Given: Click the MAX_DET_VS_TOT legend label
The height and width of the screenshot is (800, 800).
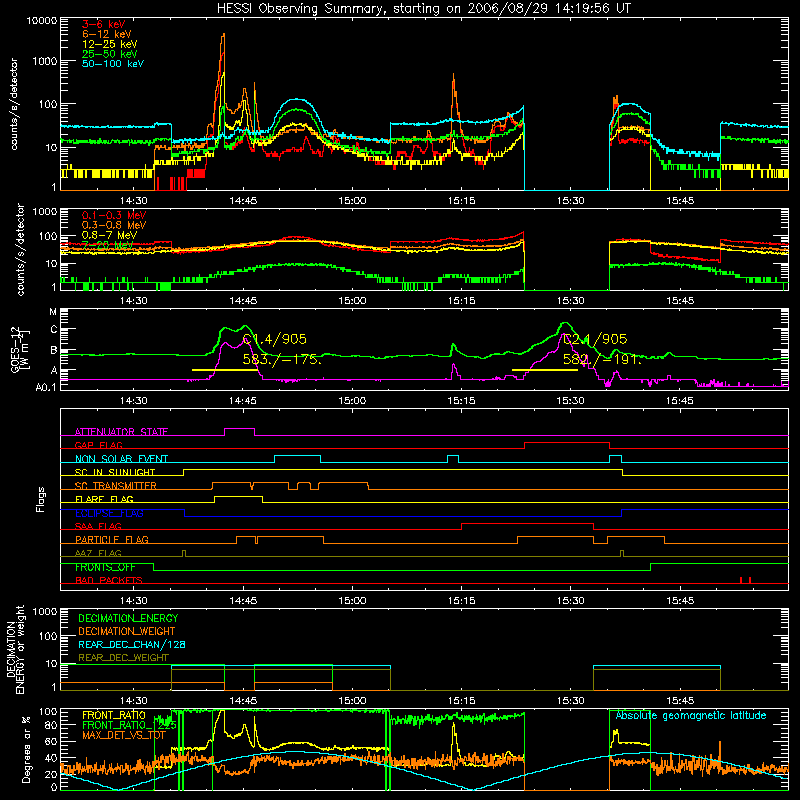Looking at the screenshot, I should tap(124, 735).
